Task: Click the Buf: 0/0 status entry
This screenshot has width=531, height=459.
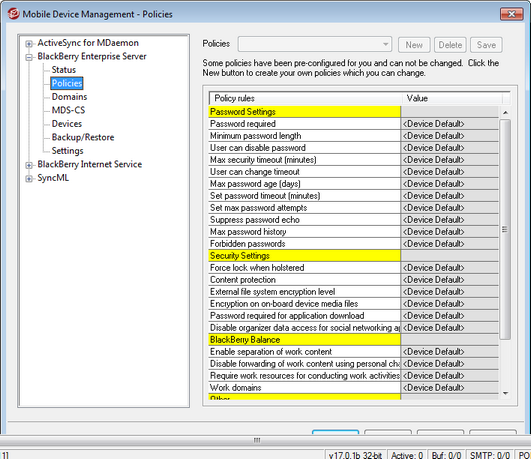Action: (x=446, y=455)
